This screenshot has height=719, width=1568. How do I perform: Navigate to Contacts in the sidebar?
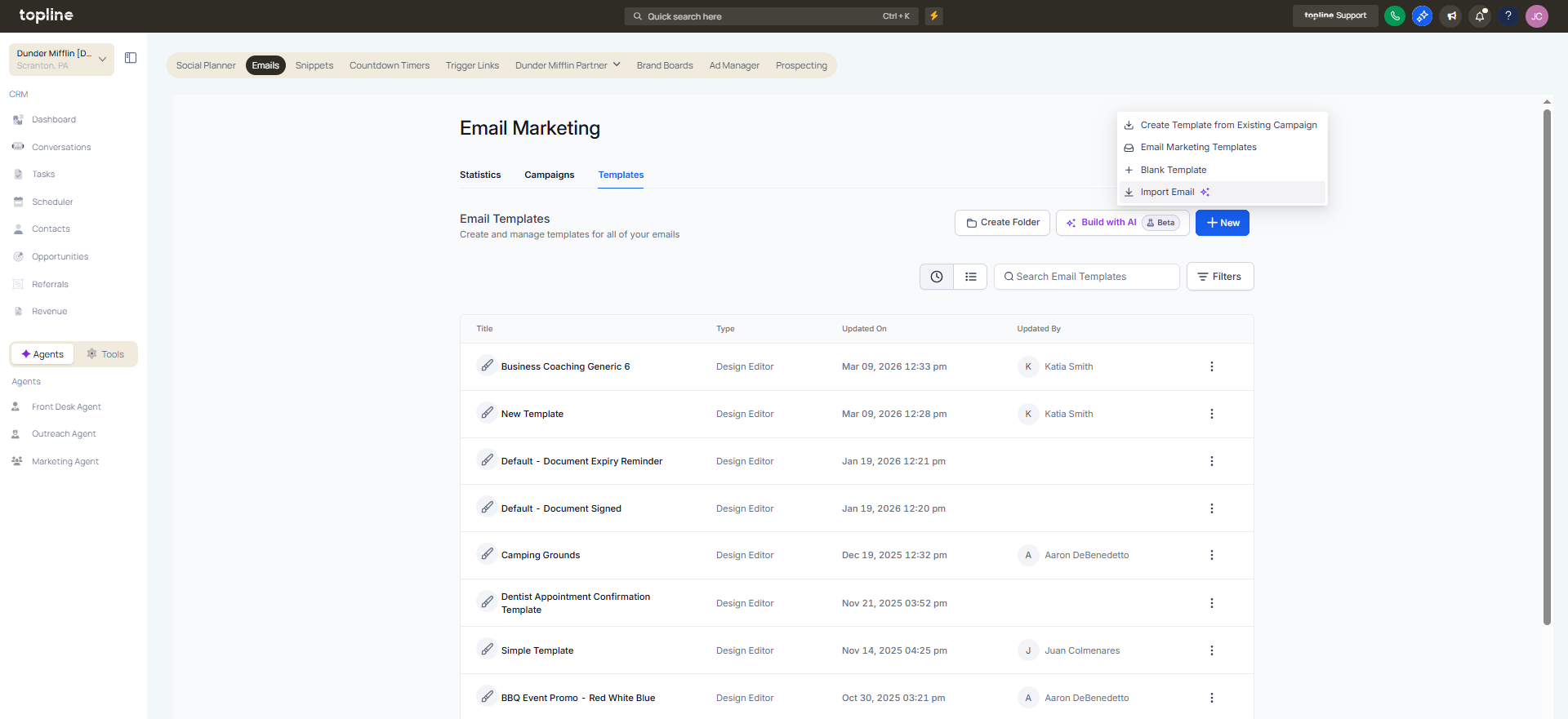point(51,229)
